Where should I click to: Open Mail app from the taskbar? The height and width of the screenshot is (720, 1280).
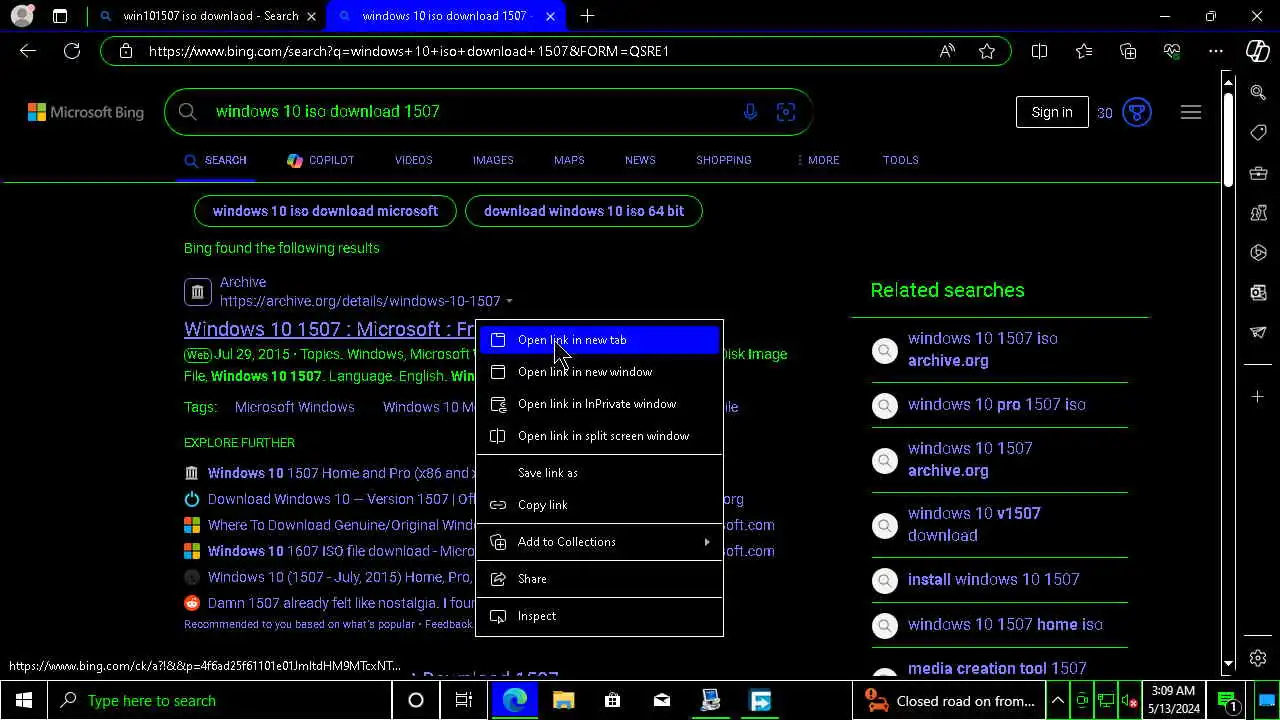click(661, 700)
